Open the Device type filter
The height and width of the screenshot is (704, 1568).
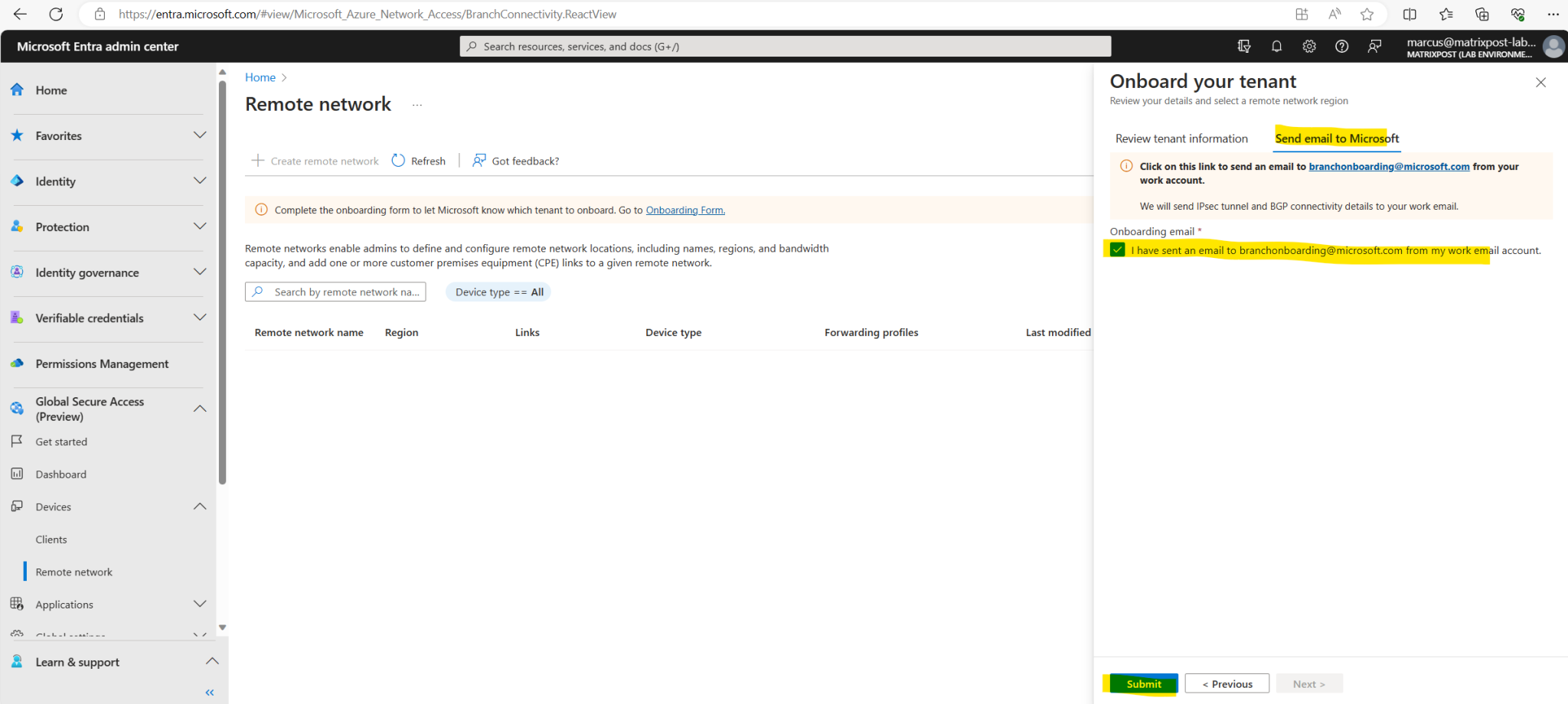[x=498, y=292]
